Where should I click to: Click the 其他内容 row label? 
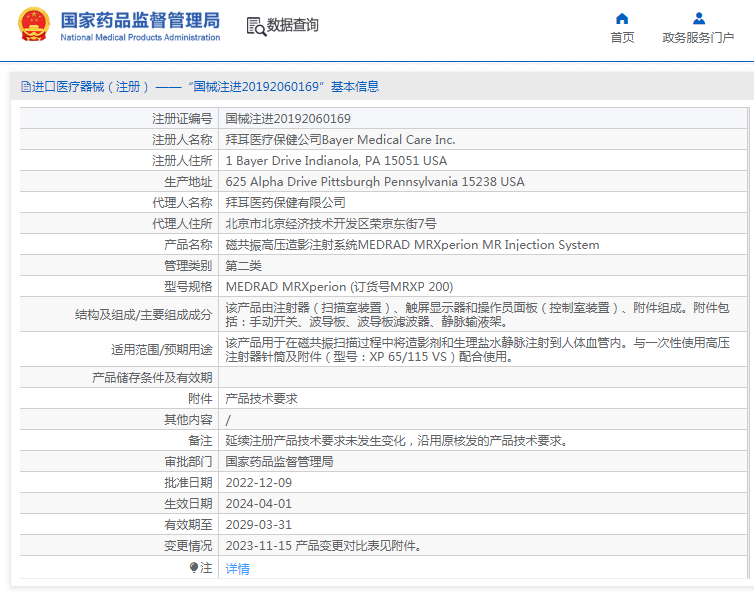click(188, 420)
